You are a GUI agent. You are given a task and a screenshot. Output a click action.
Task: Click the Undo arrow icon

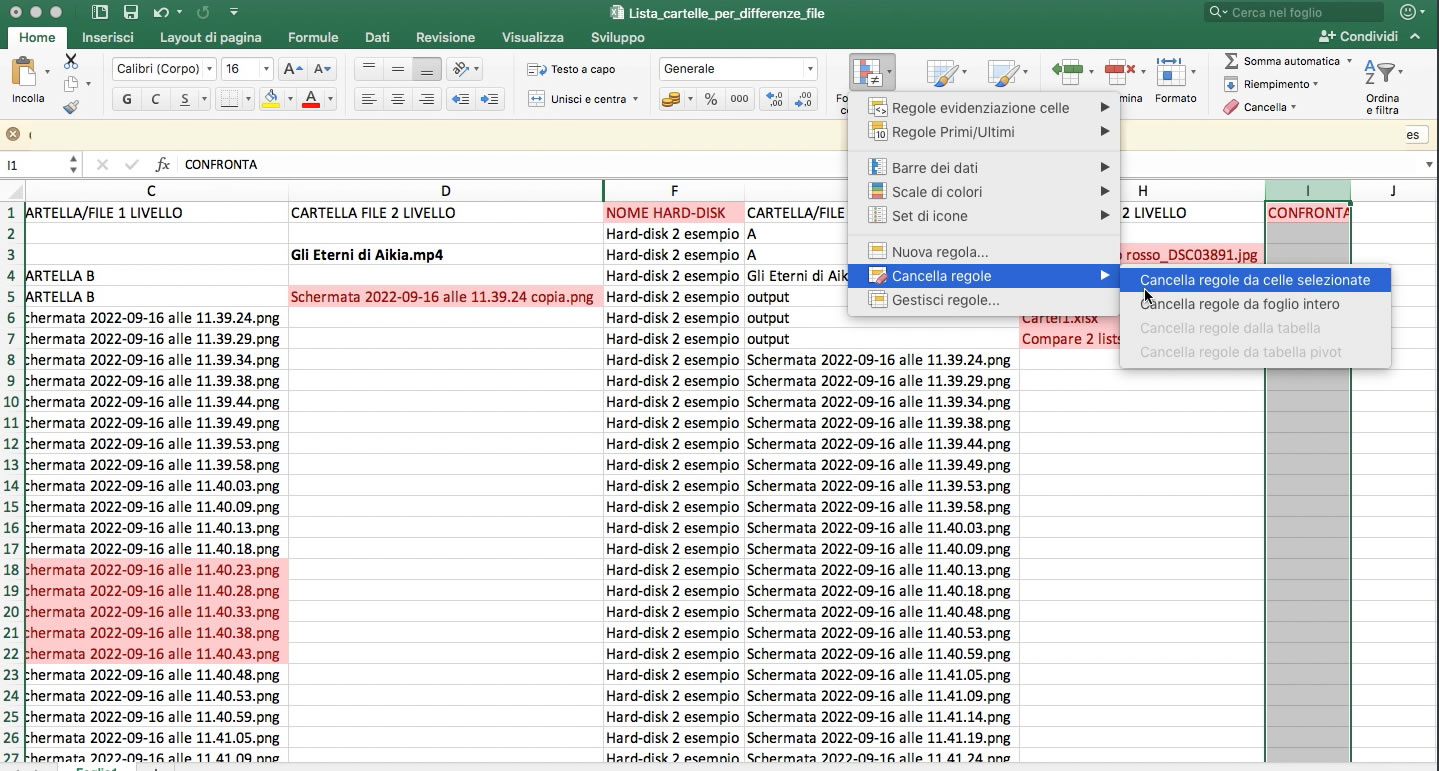pyautogui.click(x=161, y=13)
